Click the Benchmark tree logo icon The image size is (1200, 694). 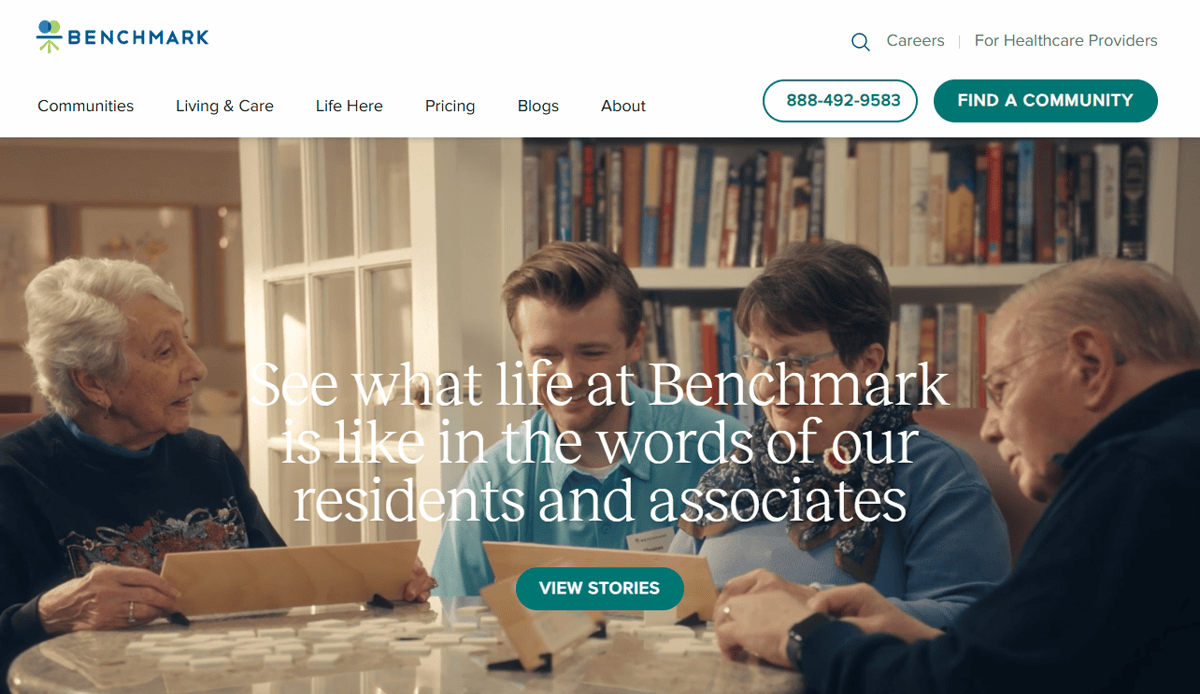(49, 36)
